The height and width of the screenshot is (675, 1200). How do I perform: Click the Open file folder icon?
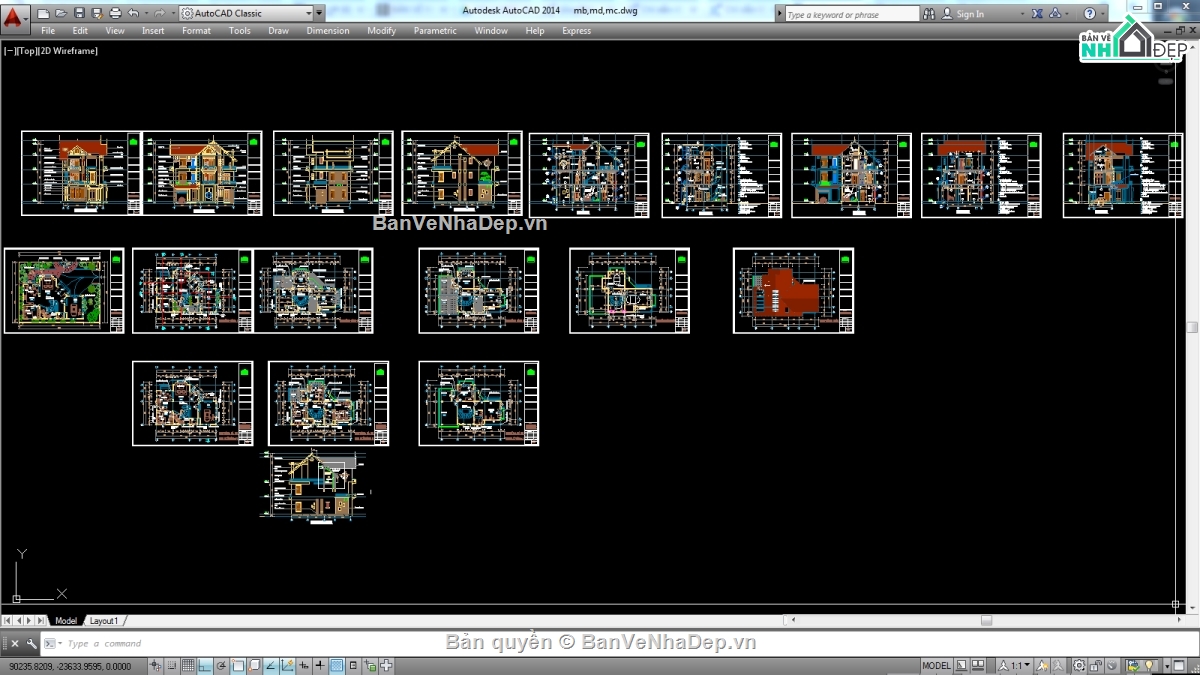pos(61,14)
